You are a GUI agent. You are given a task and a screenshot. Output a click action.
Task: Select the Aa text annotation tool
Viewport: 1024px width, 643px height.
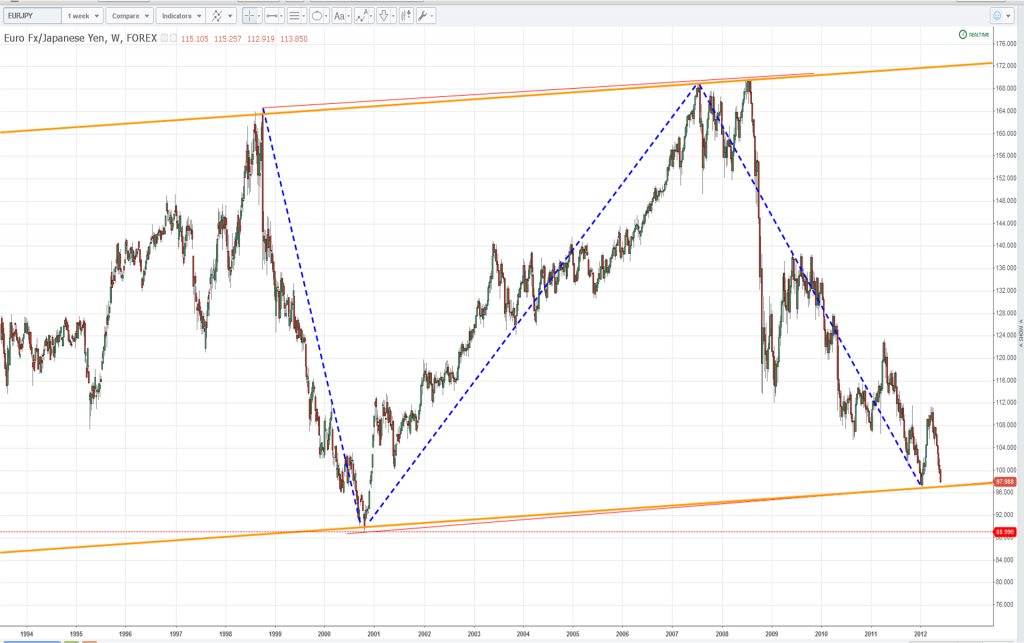tap(339, 16)
